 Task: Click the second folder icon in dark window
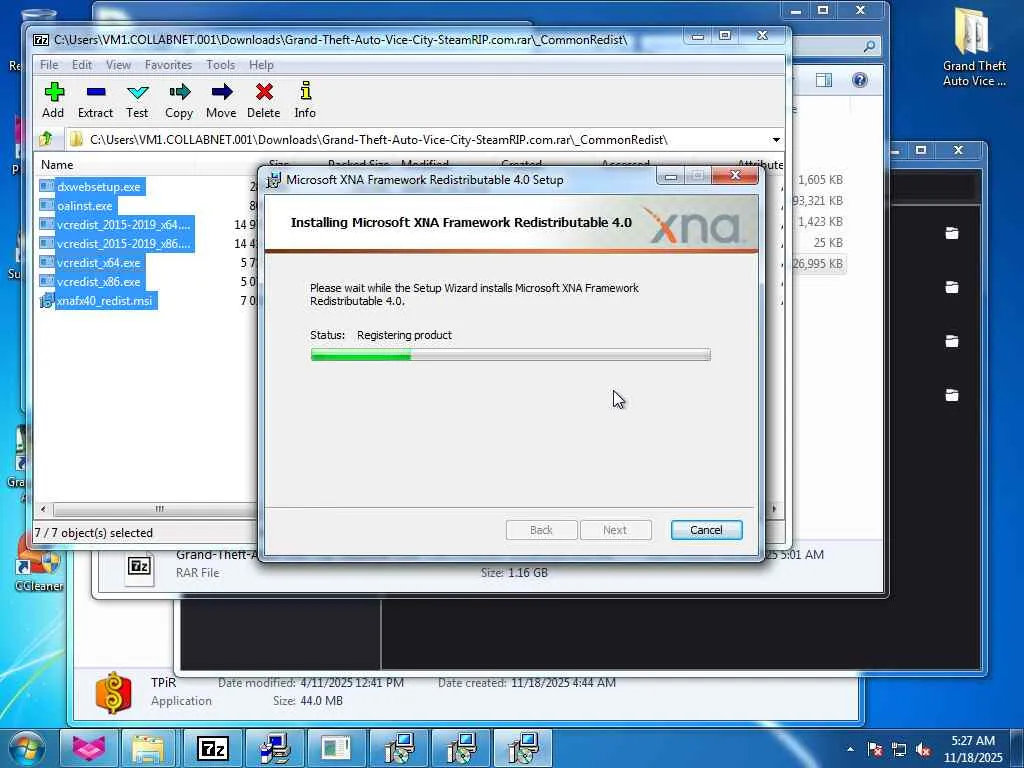tap(952, 287)
